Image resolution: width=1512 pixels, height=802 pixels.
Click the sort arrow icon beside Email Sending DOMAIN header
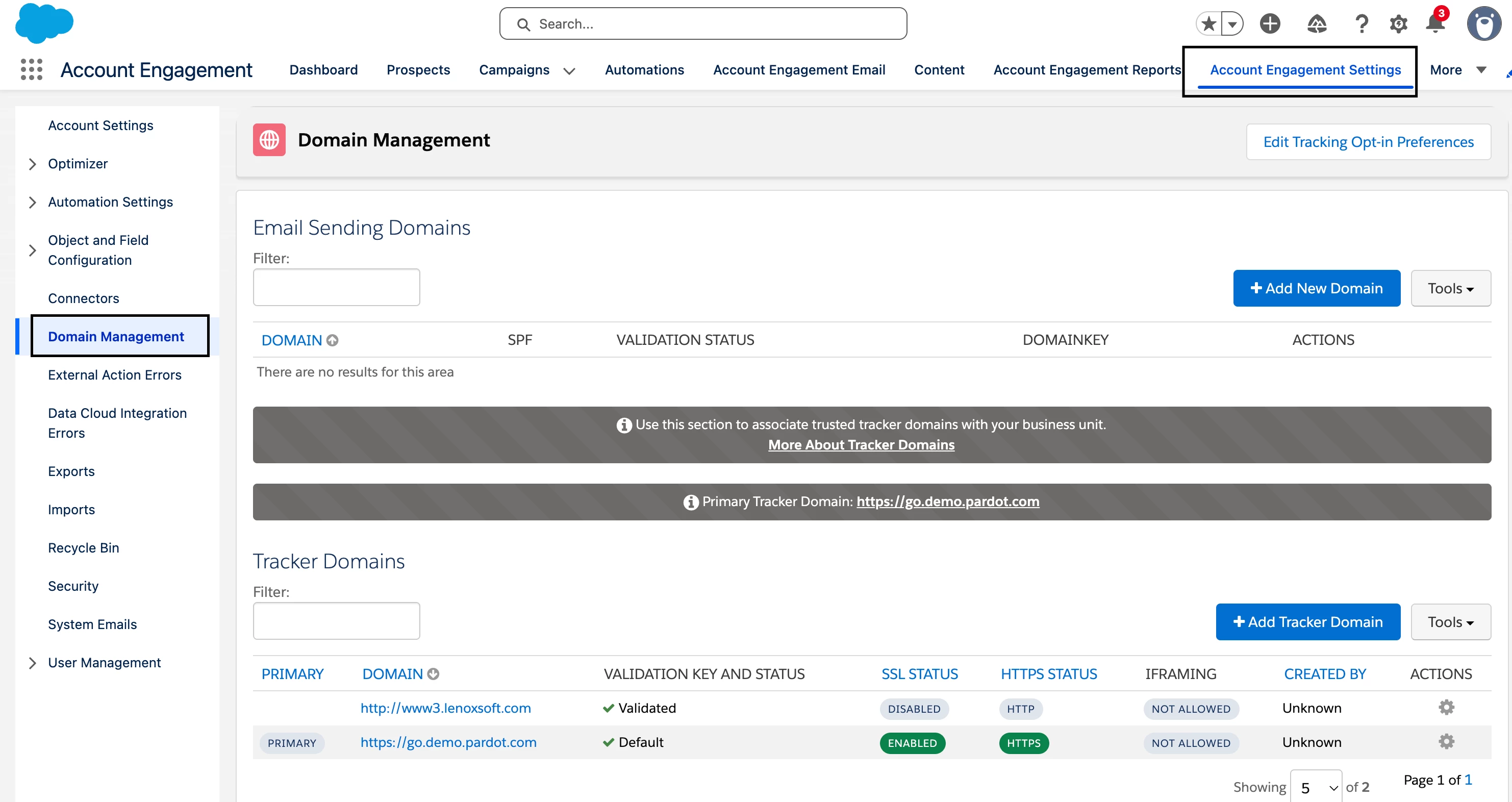(332, 340)
